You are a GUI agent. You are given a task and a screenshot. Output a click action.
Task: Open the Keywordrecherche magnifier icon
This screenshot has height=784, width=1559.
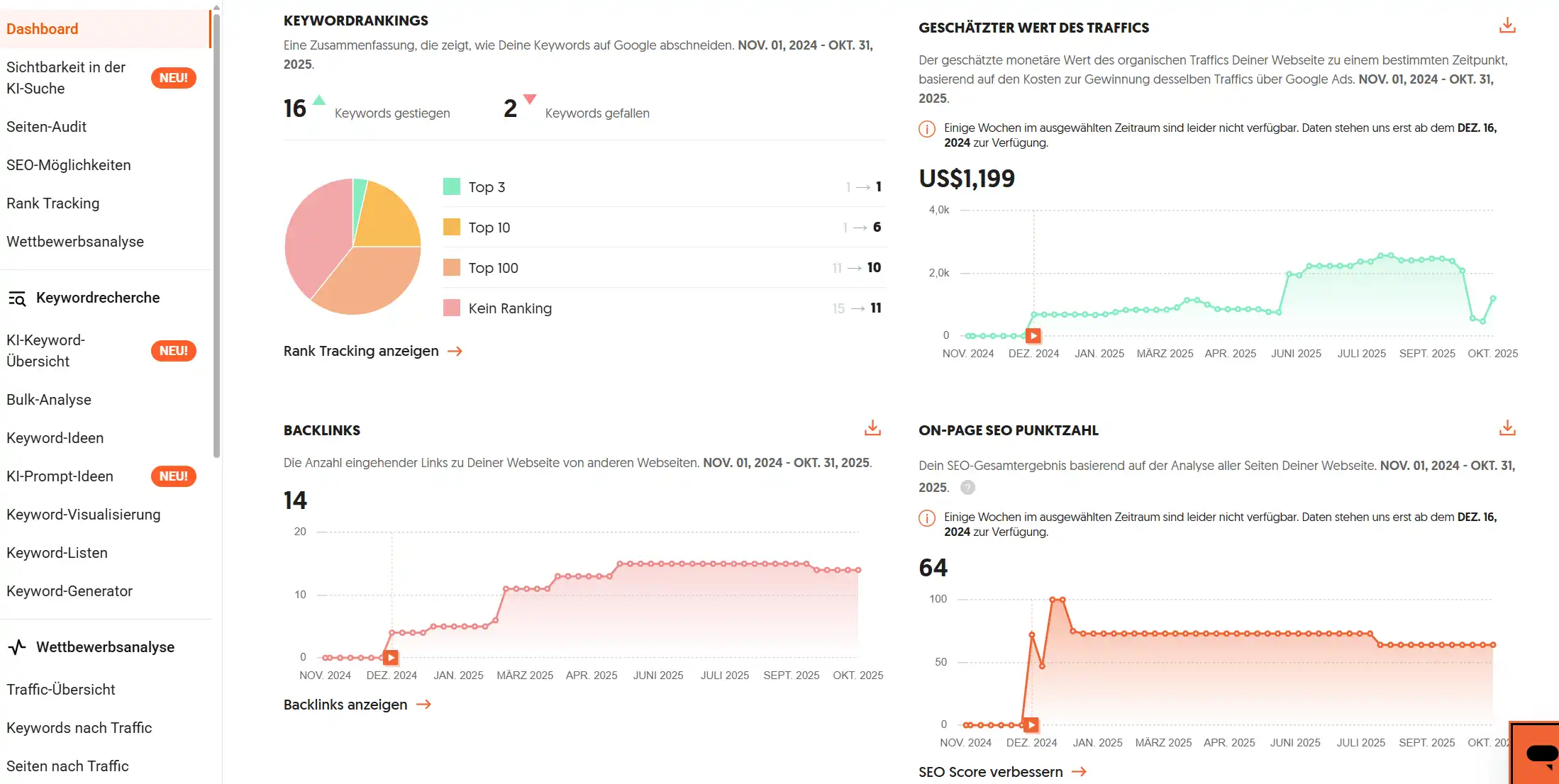point(17,298)
